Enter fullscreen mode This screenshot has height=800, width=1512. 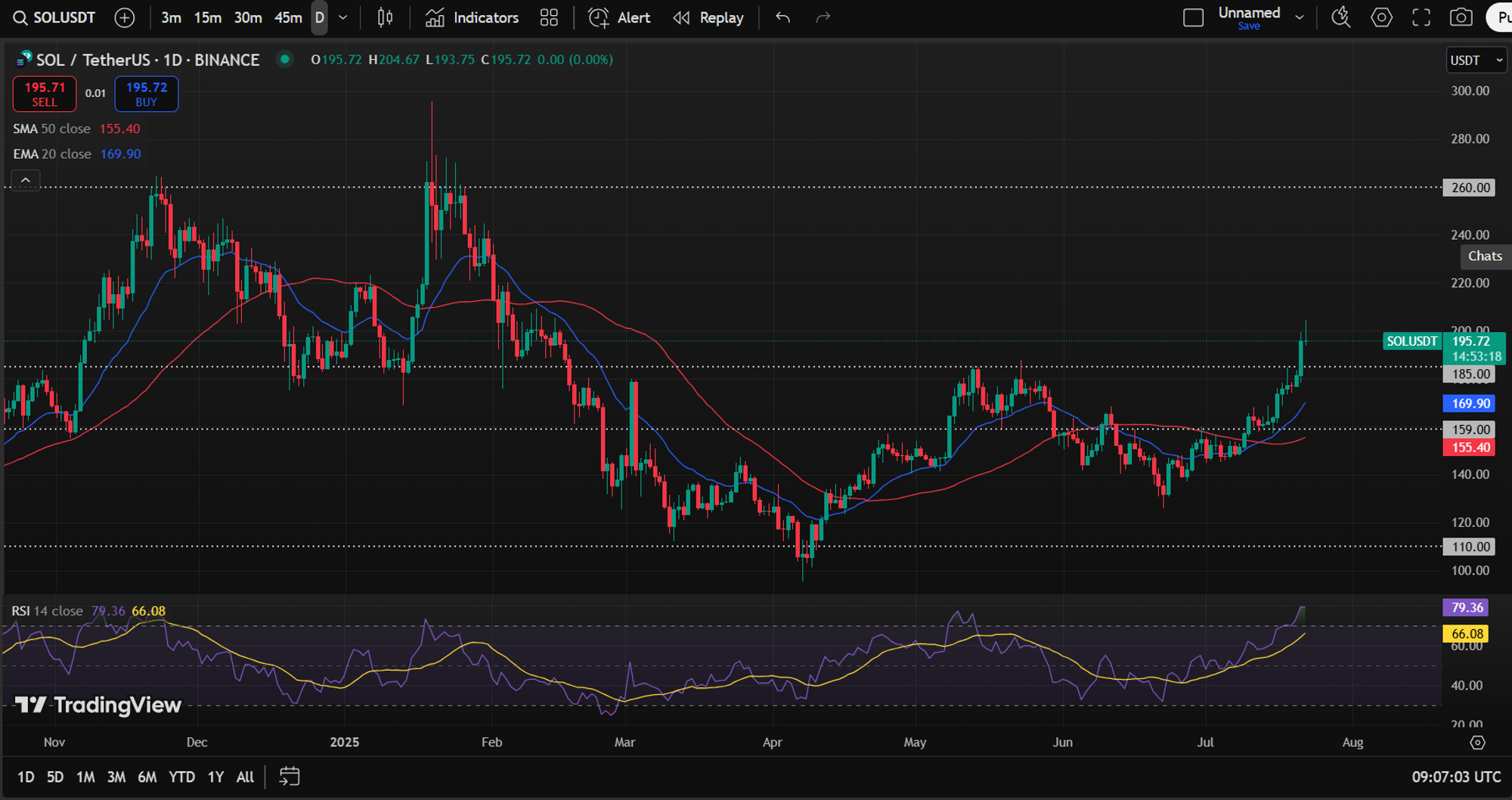[1421, 17]
